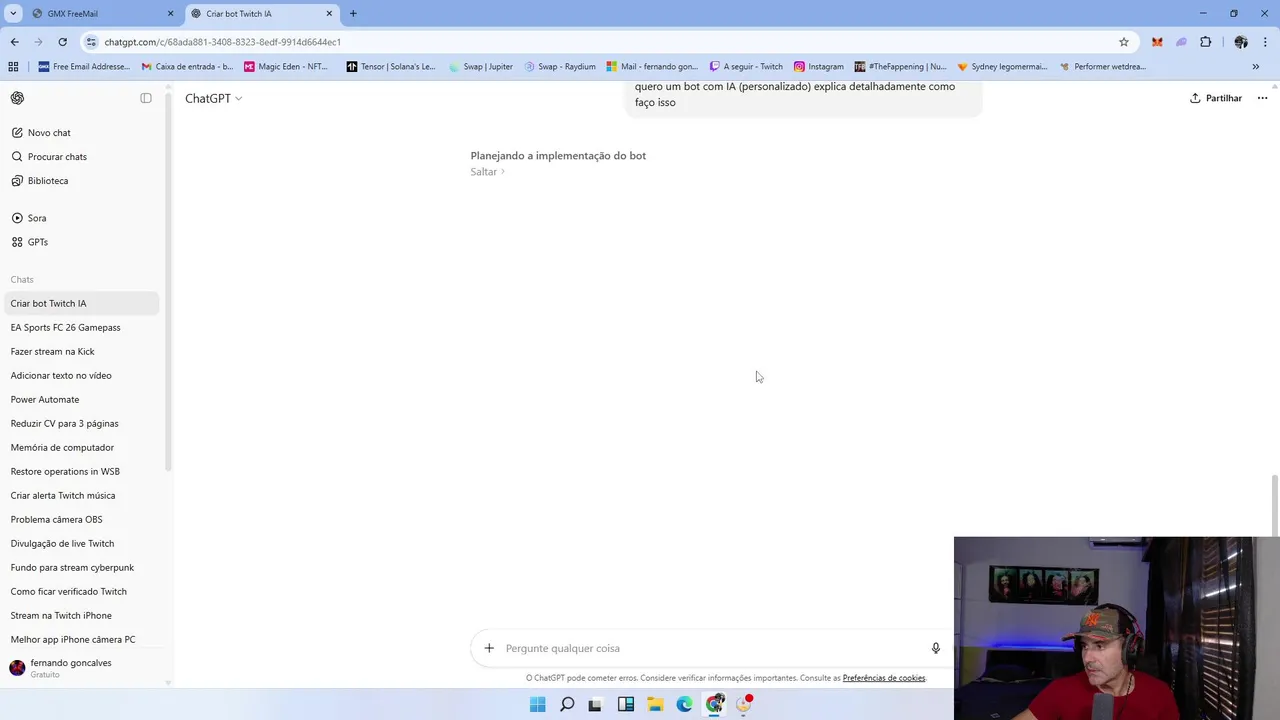Skip thinking with Saltar
Viewport: 1280px width, 720px height.
[x=487, y=172]
